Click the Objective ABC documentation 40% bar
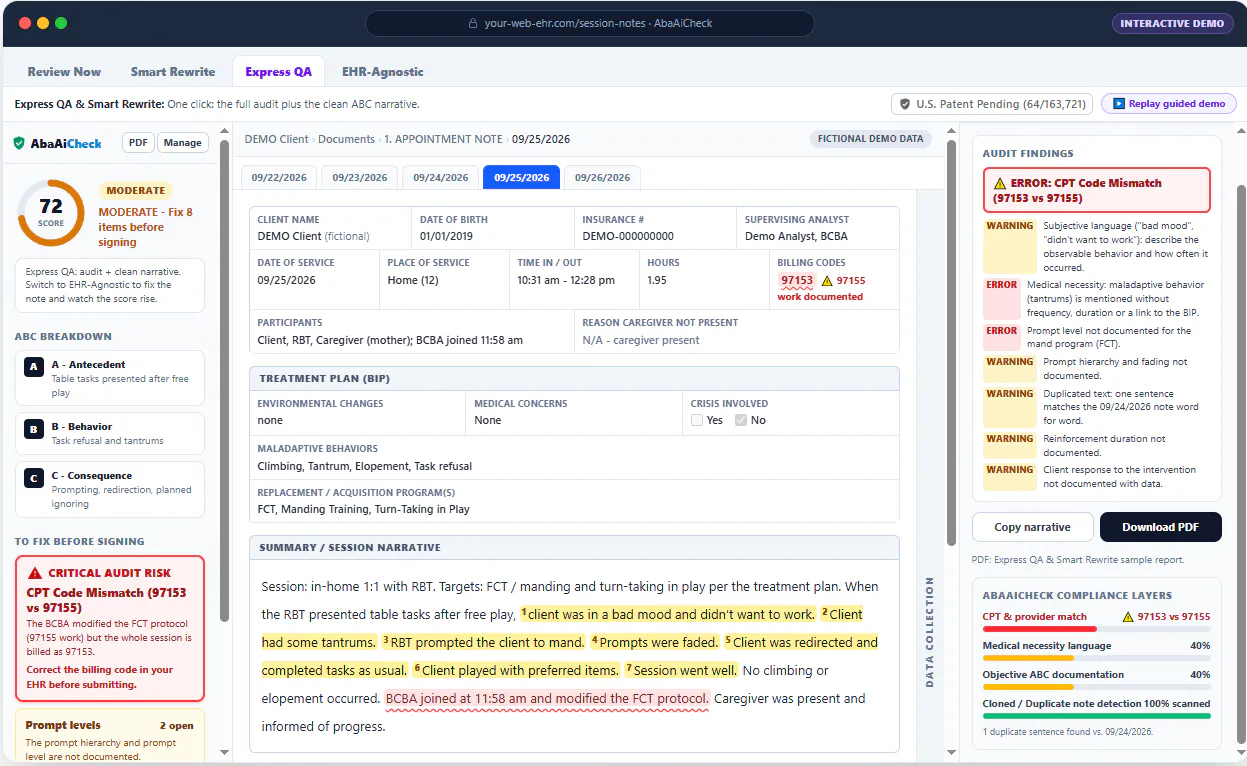The width and height of the screenshot is (1247, 766). [x=1096, y=687]
